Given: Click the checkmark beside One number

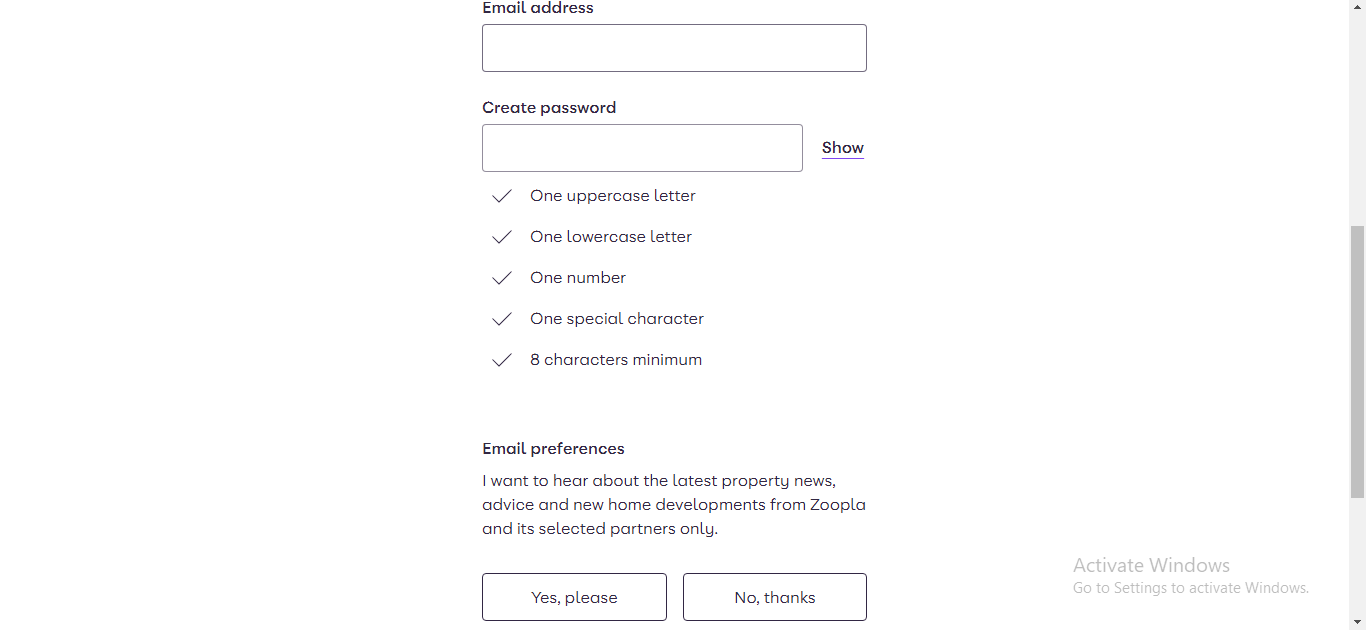Looking at the screenshot, I should coord(502,278).
